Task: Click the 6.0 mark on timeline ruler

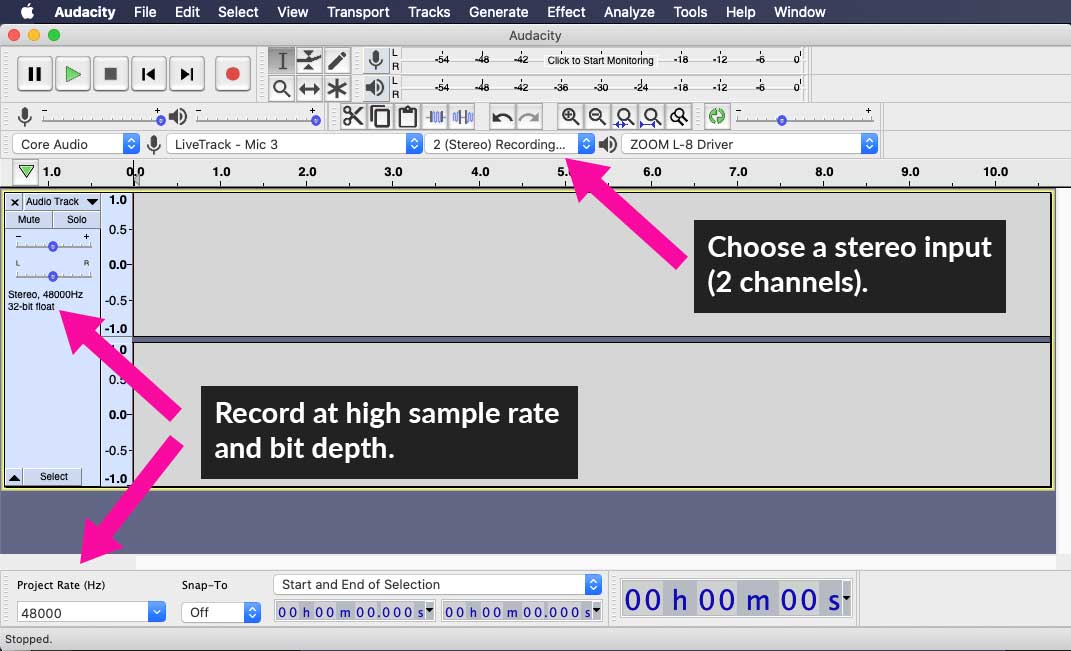Action: [x=652, y=171]
